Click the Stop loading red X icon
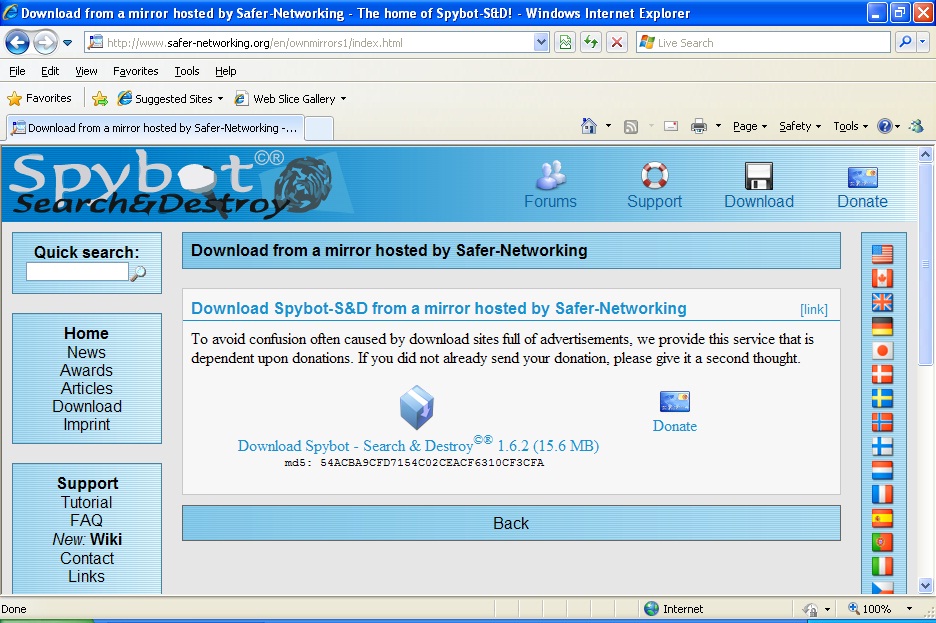The width and height of the screenshot is (936, 623). pos(617,42)
